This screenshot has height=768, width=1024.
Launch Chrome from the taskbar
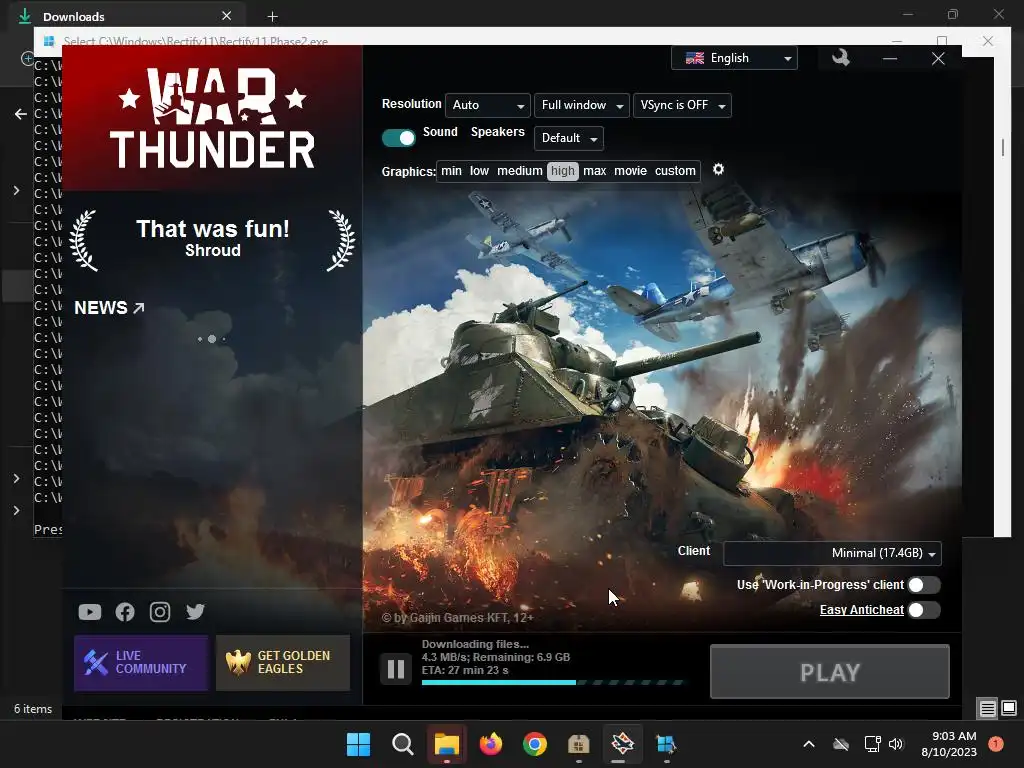(x=535, y=744)
